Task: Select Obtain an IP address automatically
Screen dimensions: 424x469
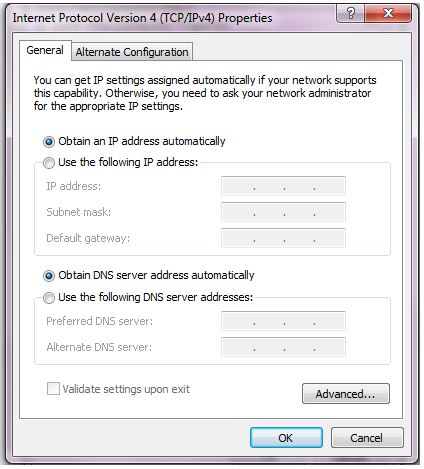Action: point(49,142)
